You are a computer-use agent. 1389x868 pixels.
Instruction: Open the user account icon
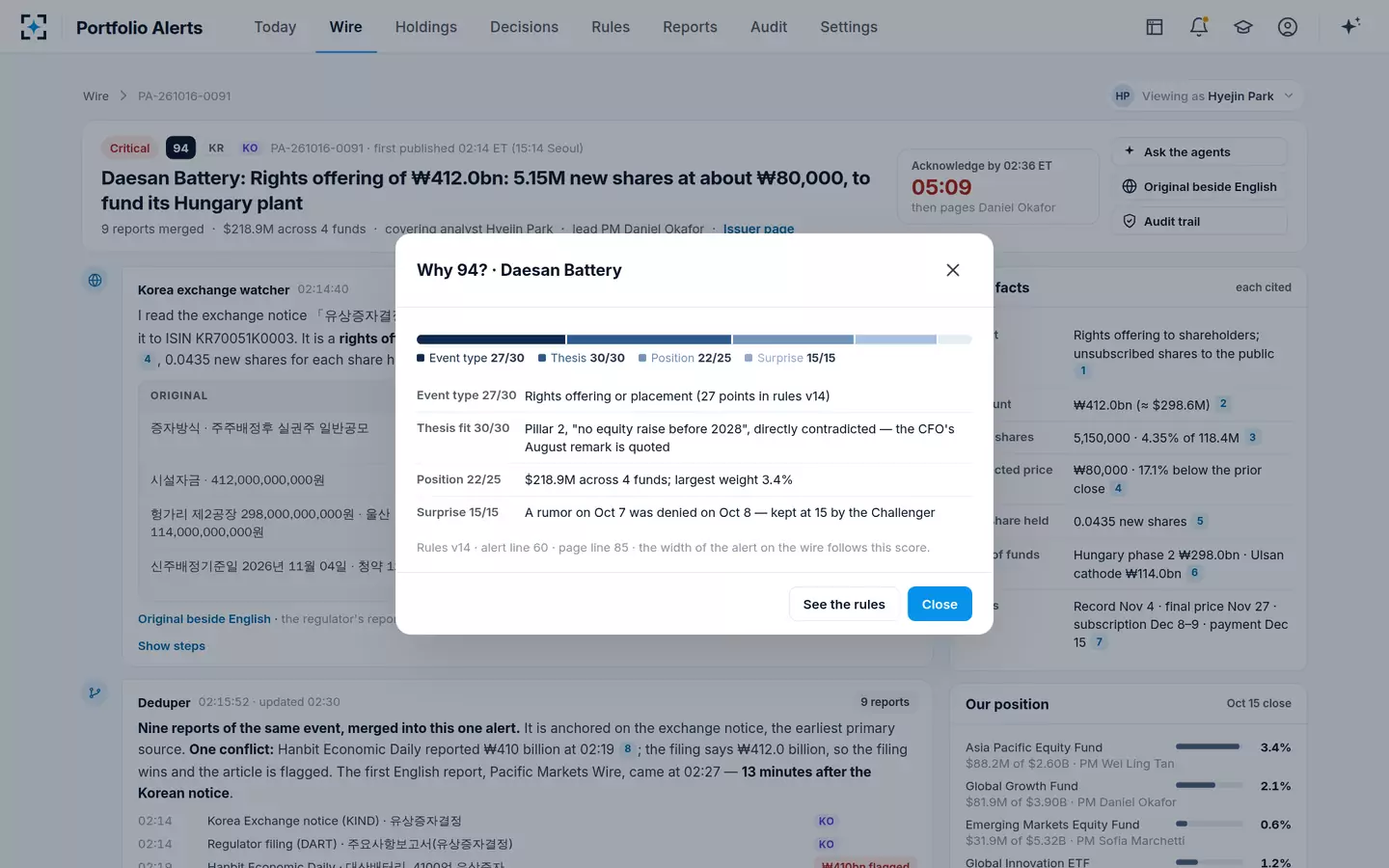click(1288, 27)
